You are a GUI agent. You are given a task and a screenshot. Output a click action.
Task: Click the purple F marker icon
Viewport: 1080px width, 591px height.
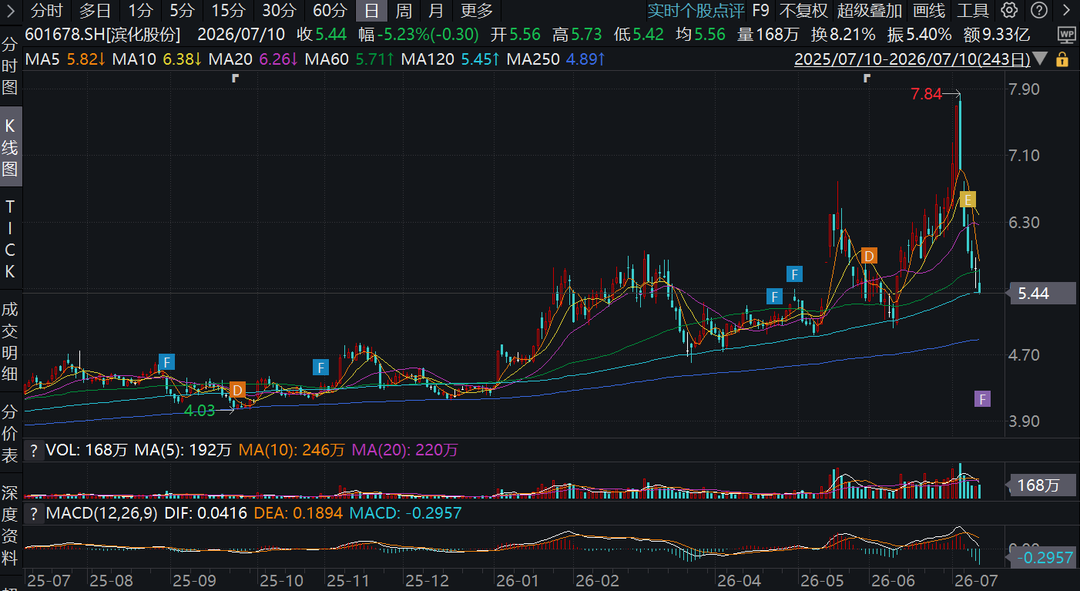click(x=982, y=399)
